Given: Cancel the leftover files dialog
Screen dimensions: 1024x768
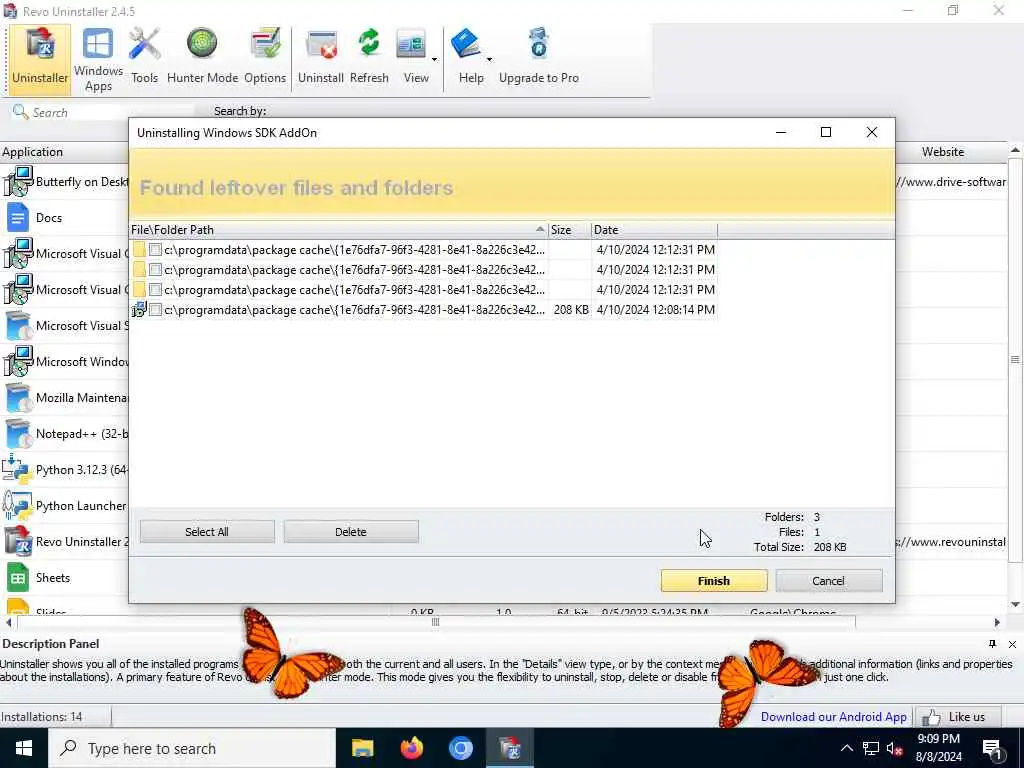Looking at the screenshot, I should point(828,581).
